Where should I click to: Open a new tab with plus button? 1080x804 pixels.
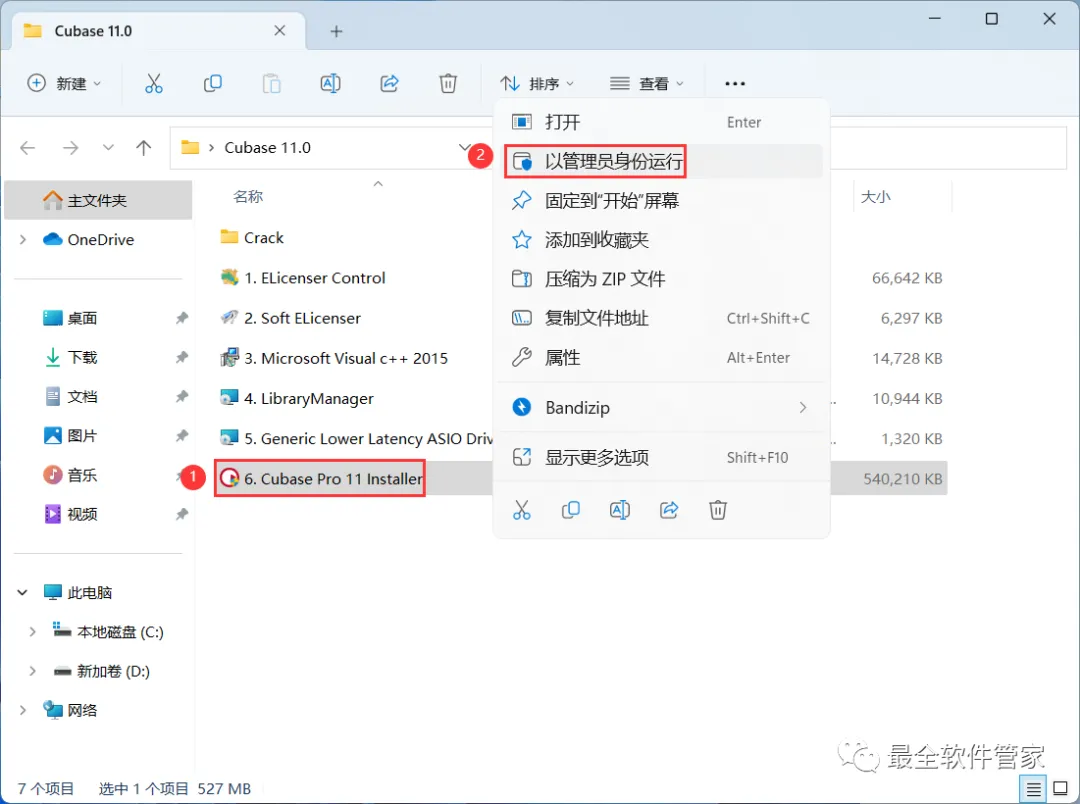point(336,31)
